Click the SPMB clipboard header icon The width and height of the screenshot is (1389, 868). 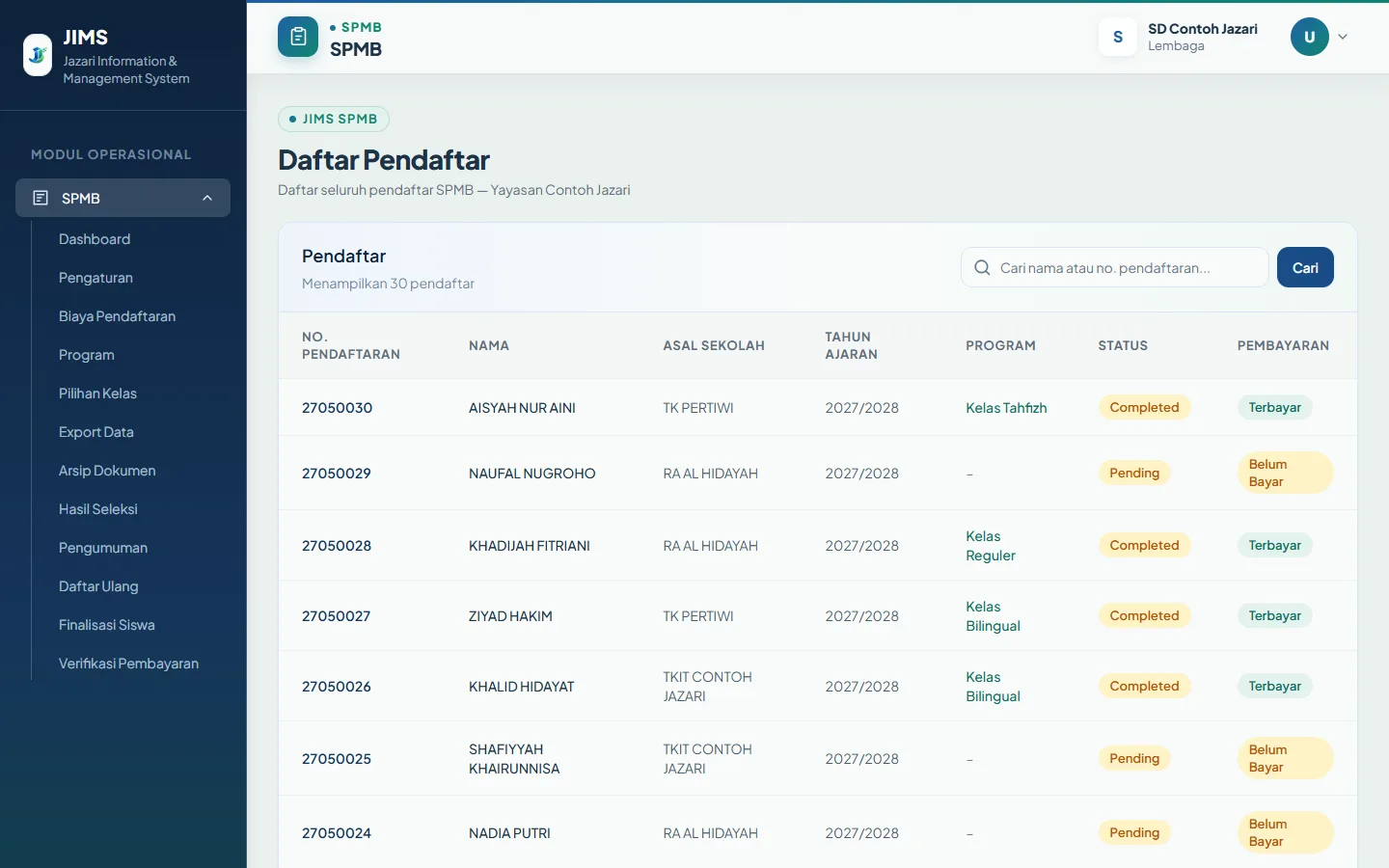click(x=298, y=37)
